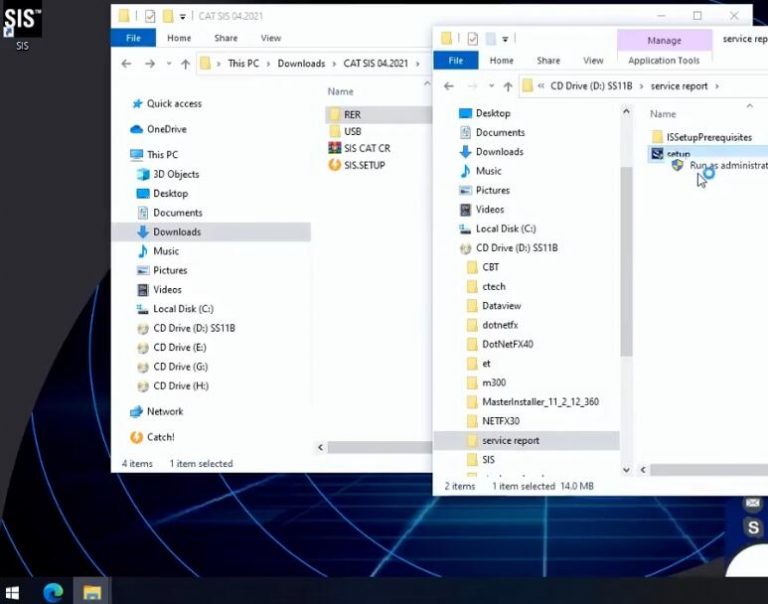Open recent locations dropdown in service report window
This screenshot has height=604, width=768.
pos(491,86)
